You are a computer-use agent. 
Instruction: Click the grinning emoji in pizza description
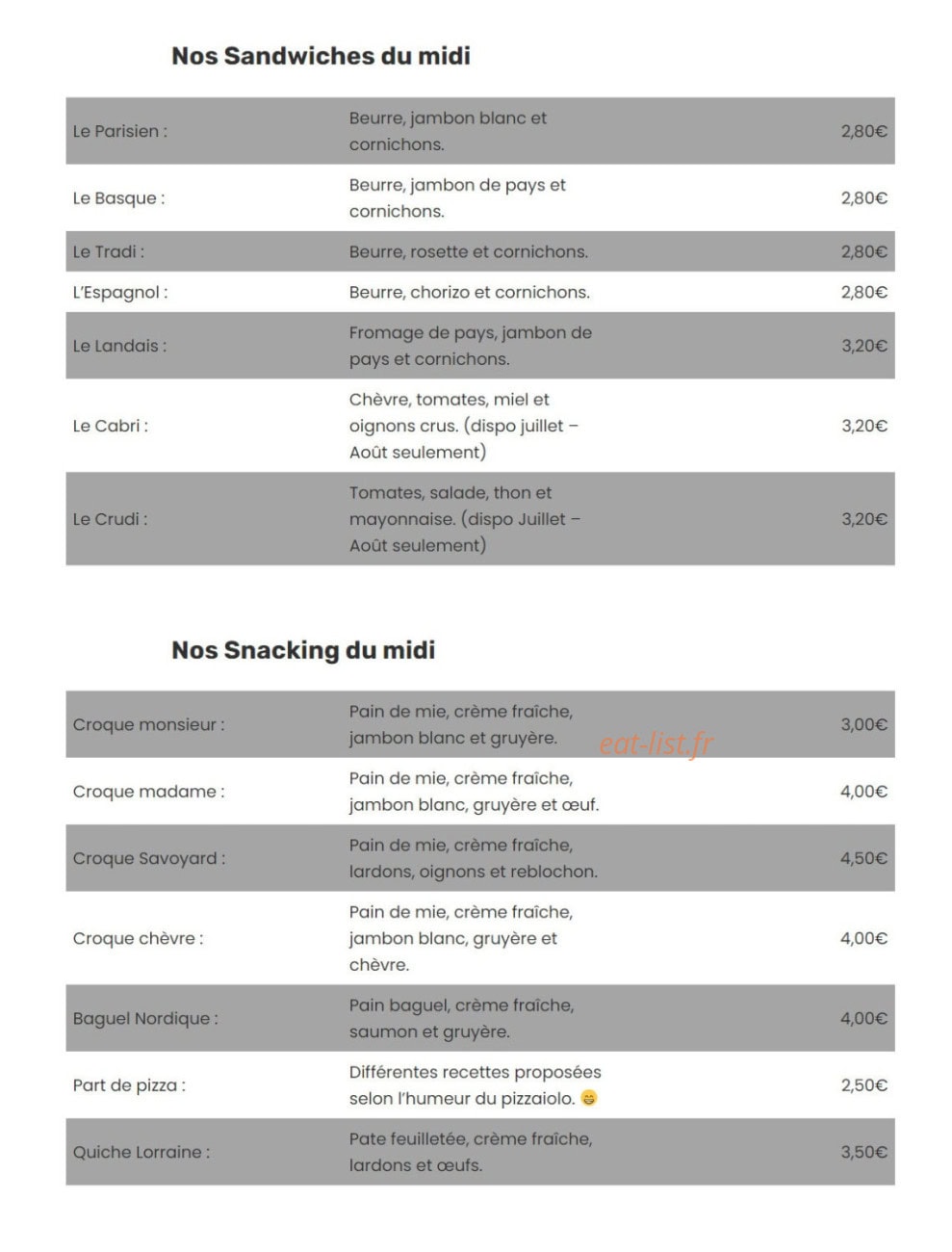tap(589, 1098)
